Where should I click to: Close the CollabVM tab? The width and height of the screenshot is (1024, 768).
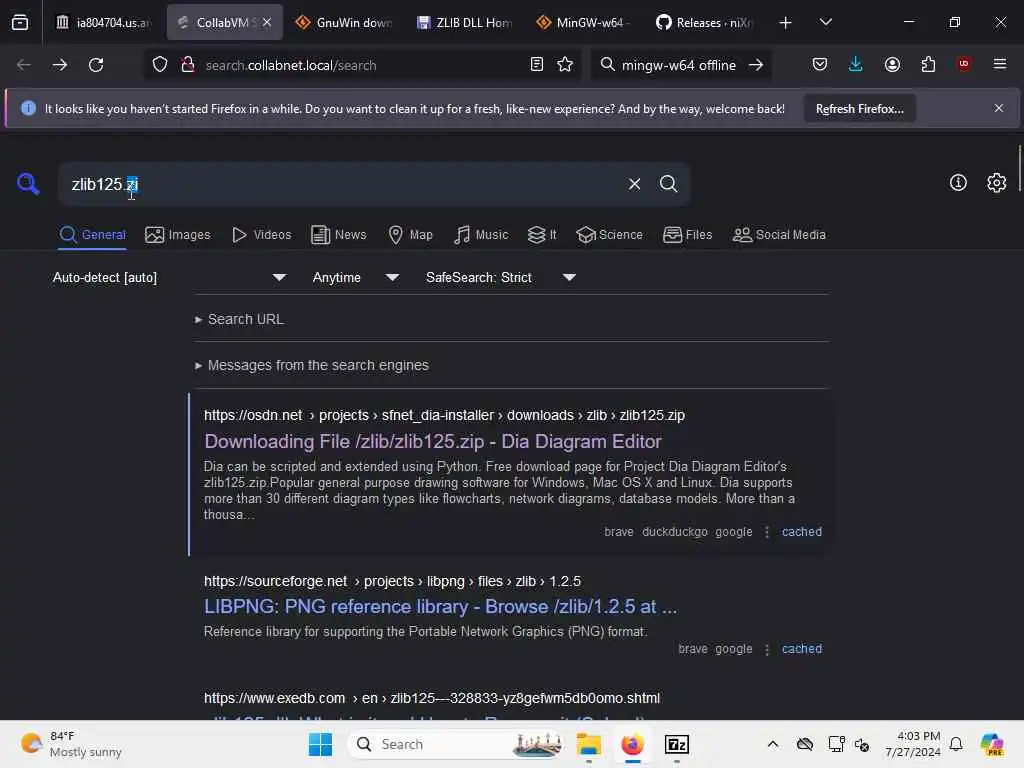pos(267,23)
